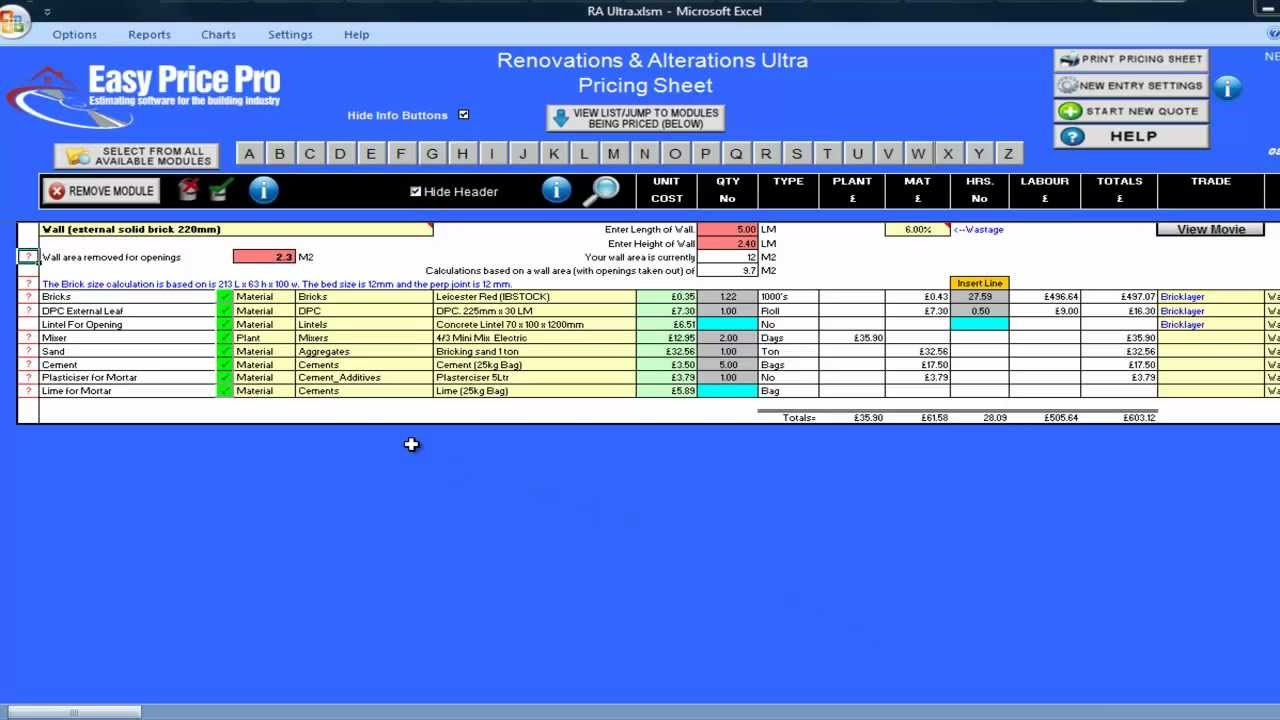Open the Help menu in the menu bar

[x=357, y=34]
